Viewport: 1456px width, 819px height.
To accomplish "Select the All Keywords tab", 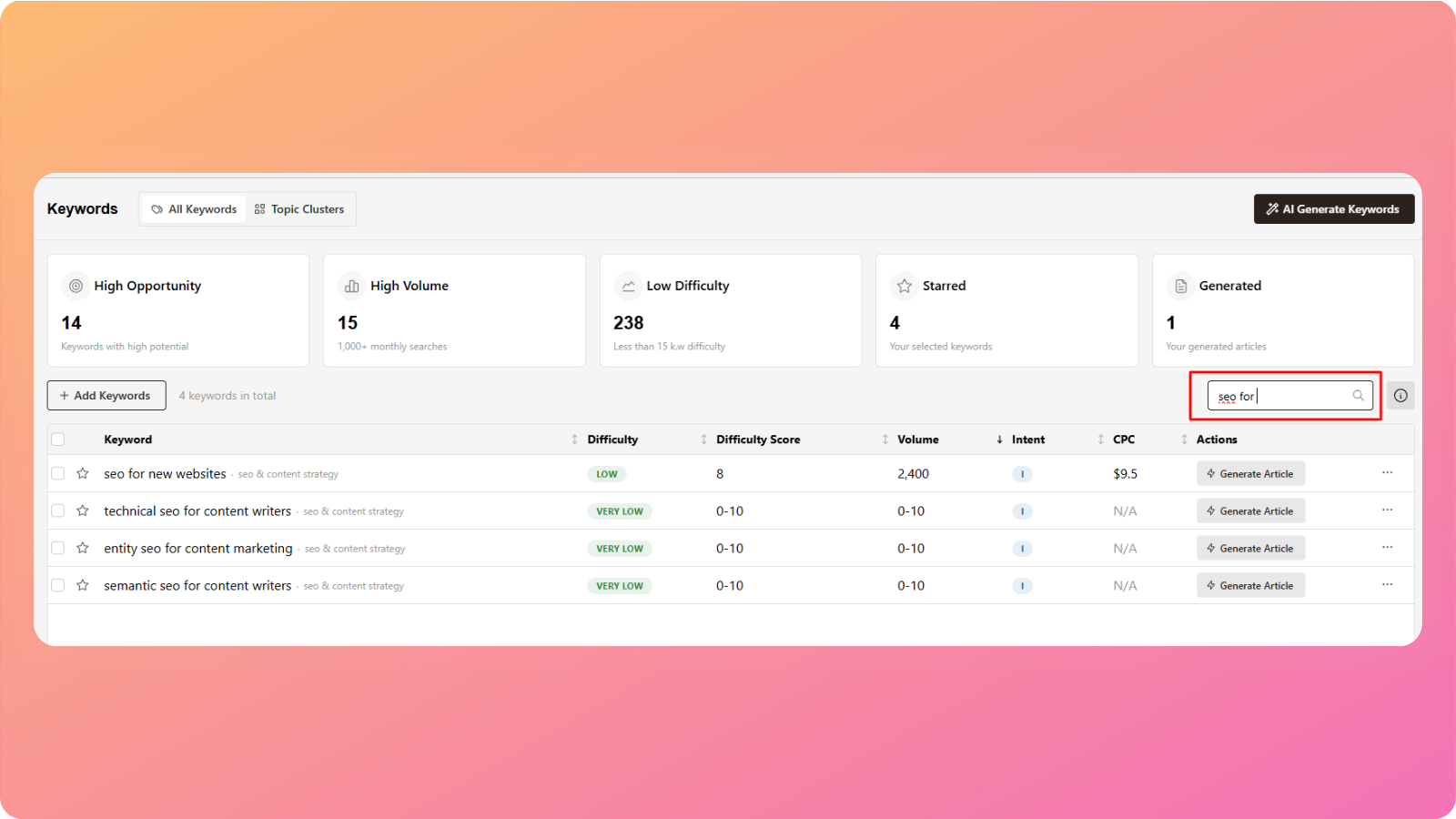I will pos(194,209).
